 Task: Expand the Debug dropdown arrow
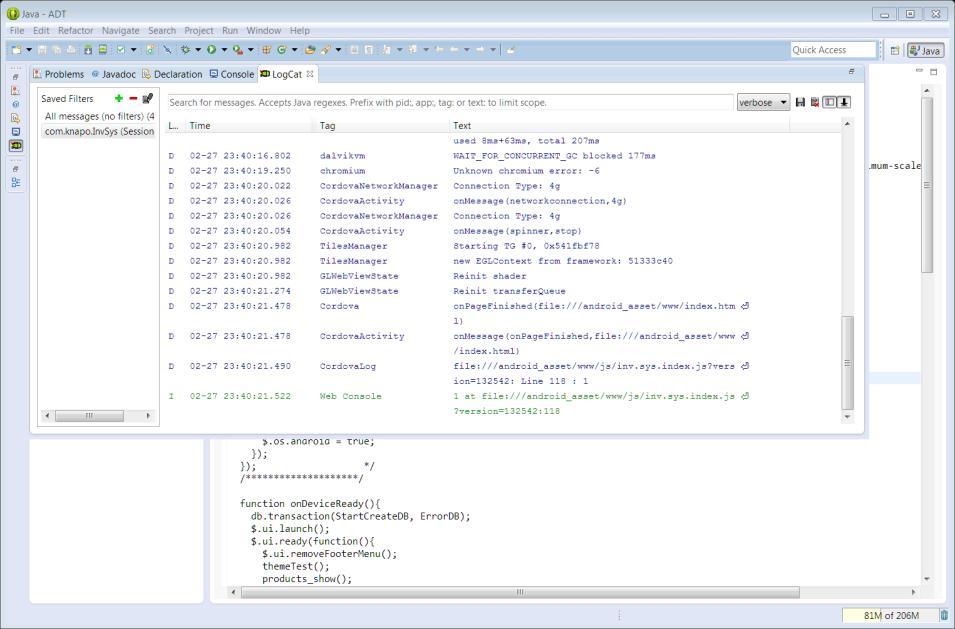[x=198, y=50]
